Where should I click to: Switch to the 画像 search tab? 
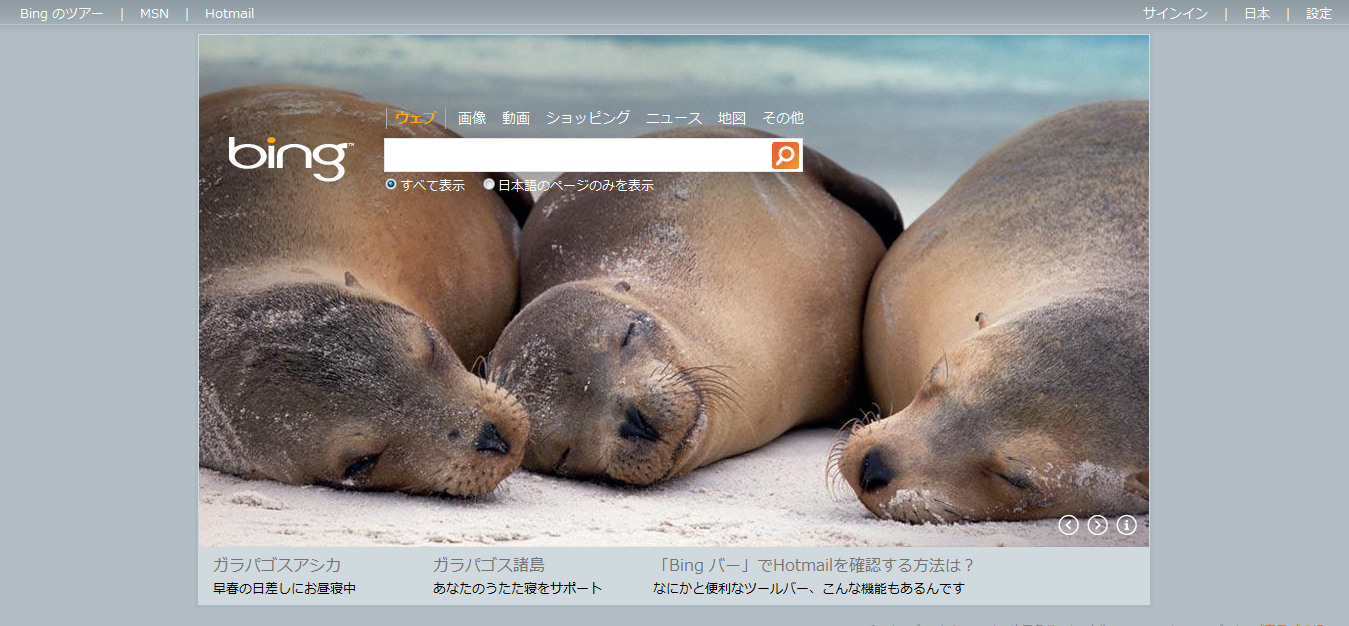click(x=472, y=118)
